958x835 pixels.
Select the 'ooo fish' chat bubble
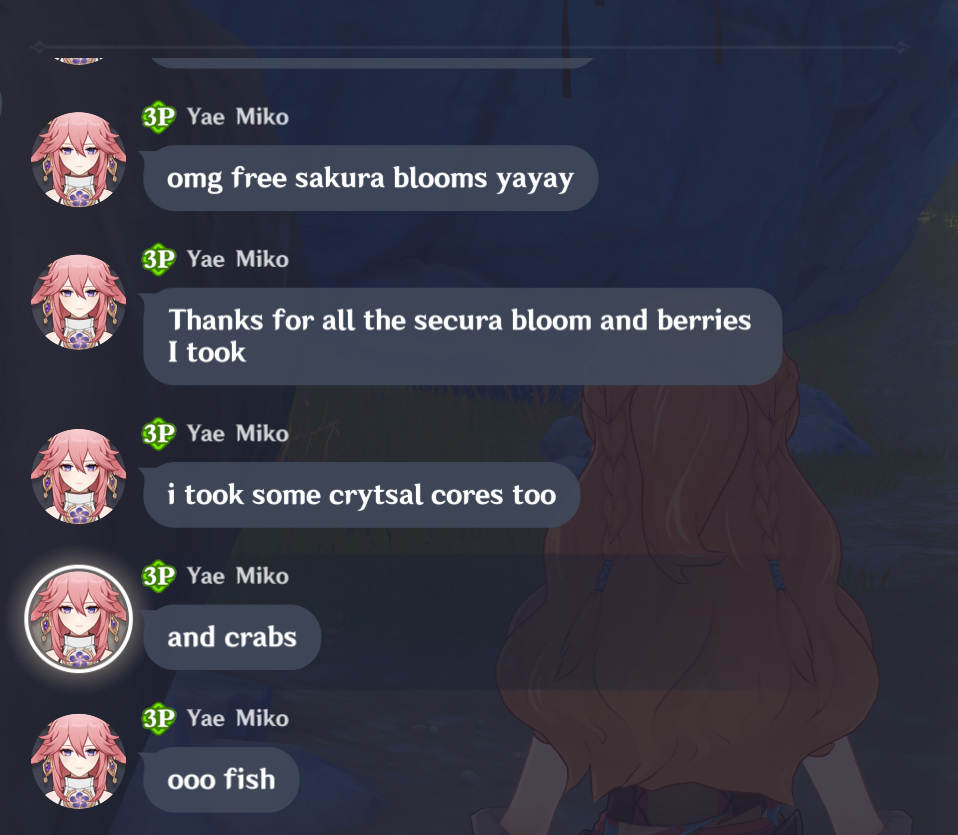point(221,779)
